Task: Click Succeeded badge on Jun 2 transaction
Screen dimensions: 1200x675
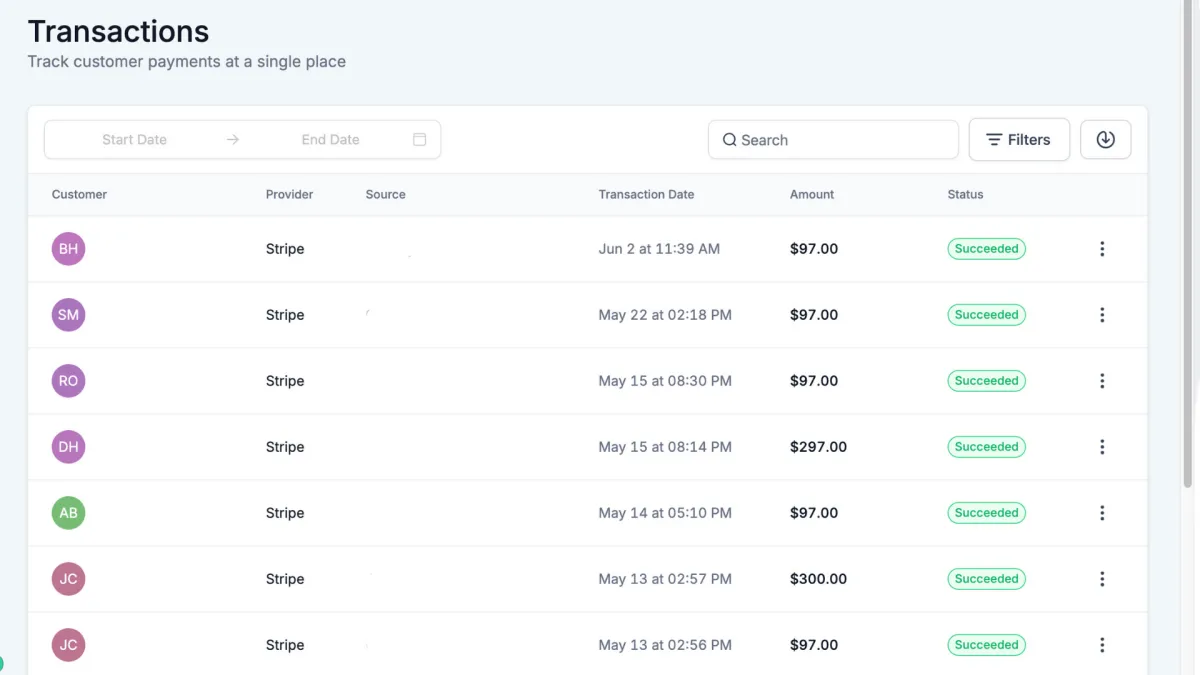Action: coord(986,249)
